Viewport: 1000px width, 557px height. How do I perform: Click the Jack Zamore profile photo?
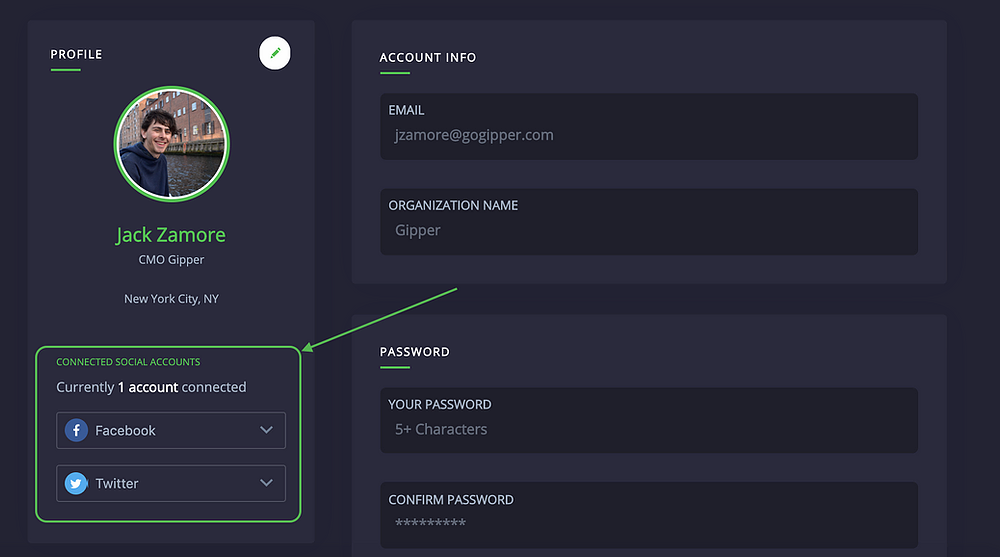point(172,144)
